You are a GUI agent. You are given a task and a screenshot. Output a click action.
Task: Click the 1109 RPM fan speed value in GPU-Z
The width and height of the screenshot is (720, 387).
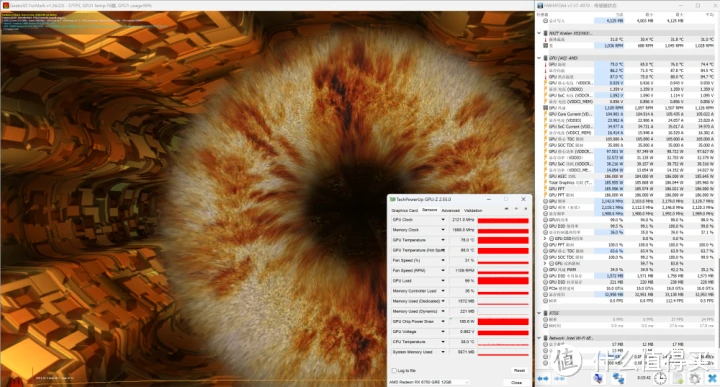(466, 270)
